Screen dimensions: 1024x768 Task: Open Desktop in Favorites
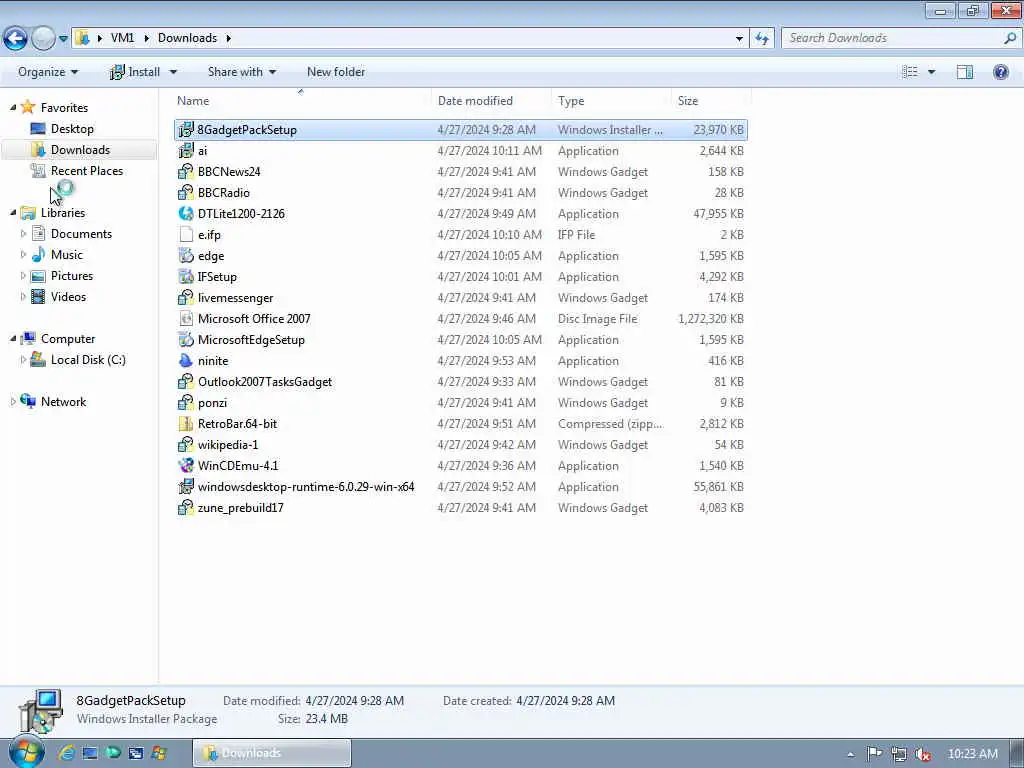pos(72,129)
